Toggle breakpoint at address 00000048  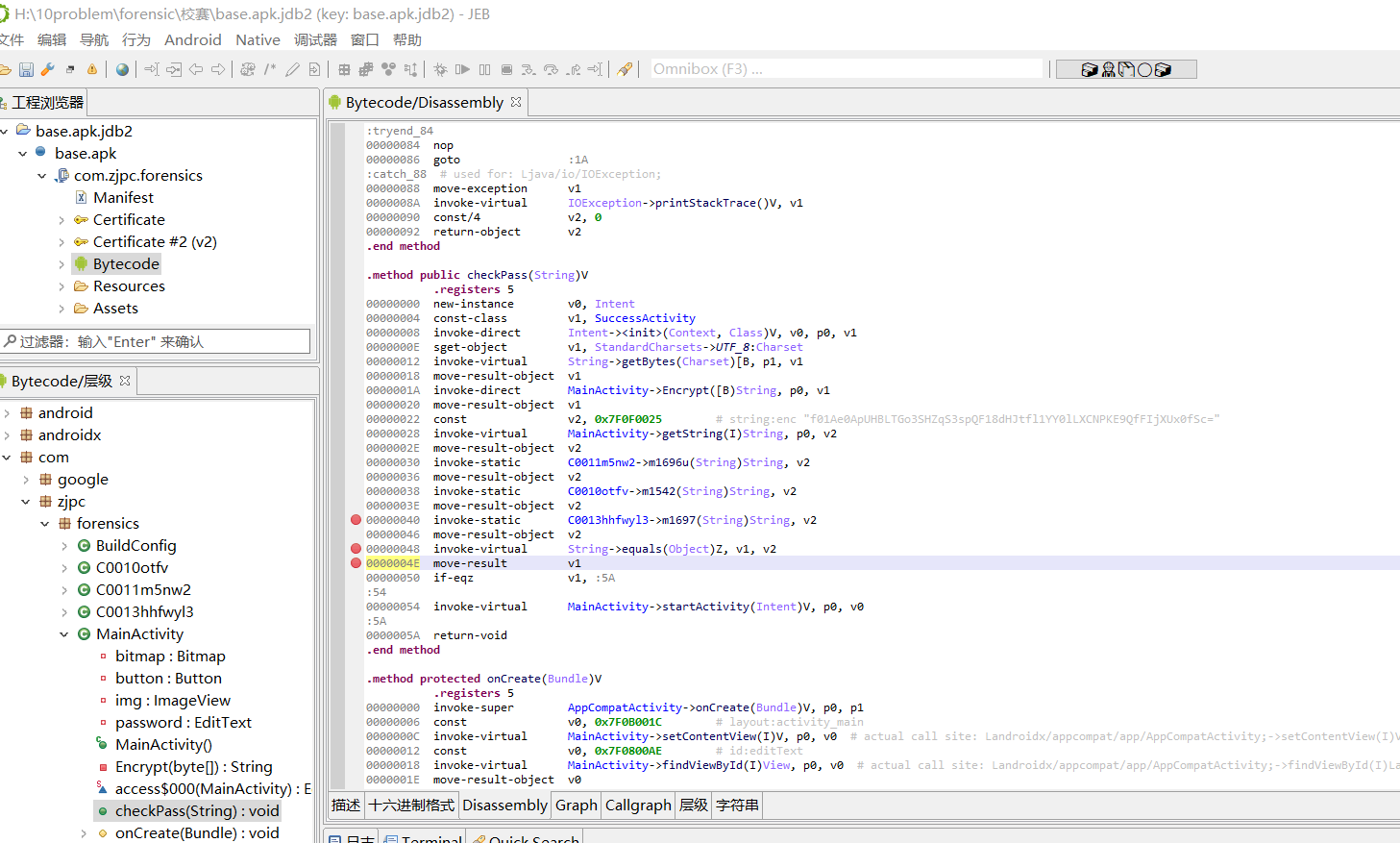pyautogui.click(x=356, y=549)
